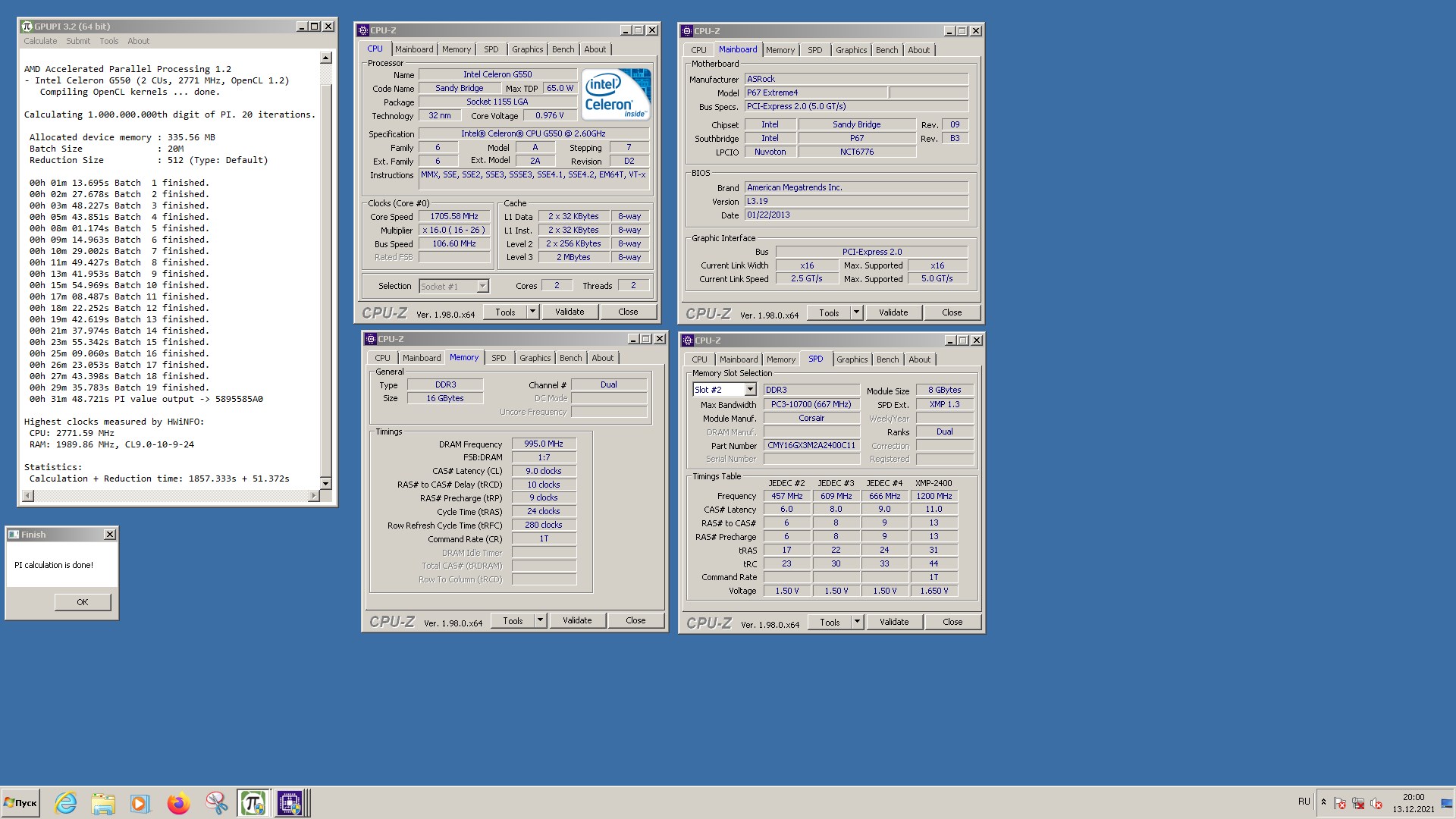Screen dimensions: 1456x819
Task: Click the BIOS version L3.19 field
Action: coord(856,201)
